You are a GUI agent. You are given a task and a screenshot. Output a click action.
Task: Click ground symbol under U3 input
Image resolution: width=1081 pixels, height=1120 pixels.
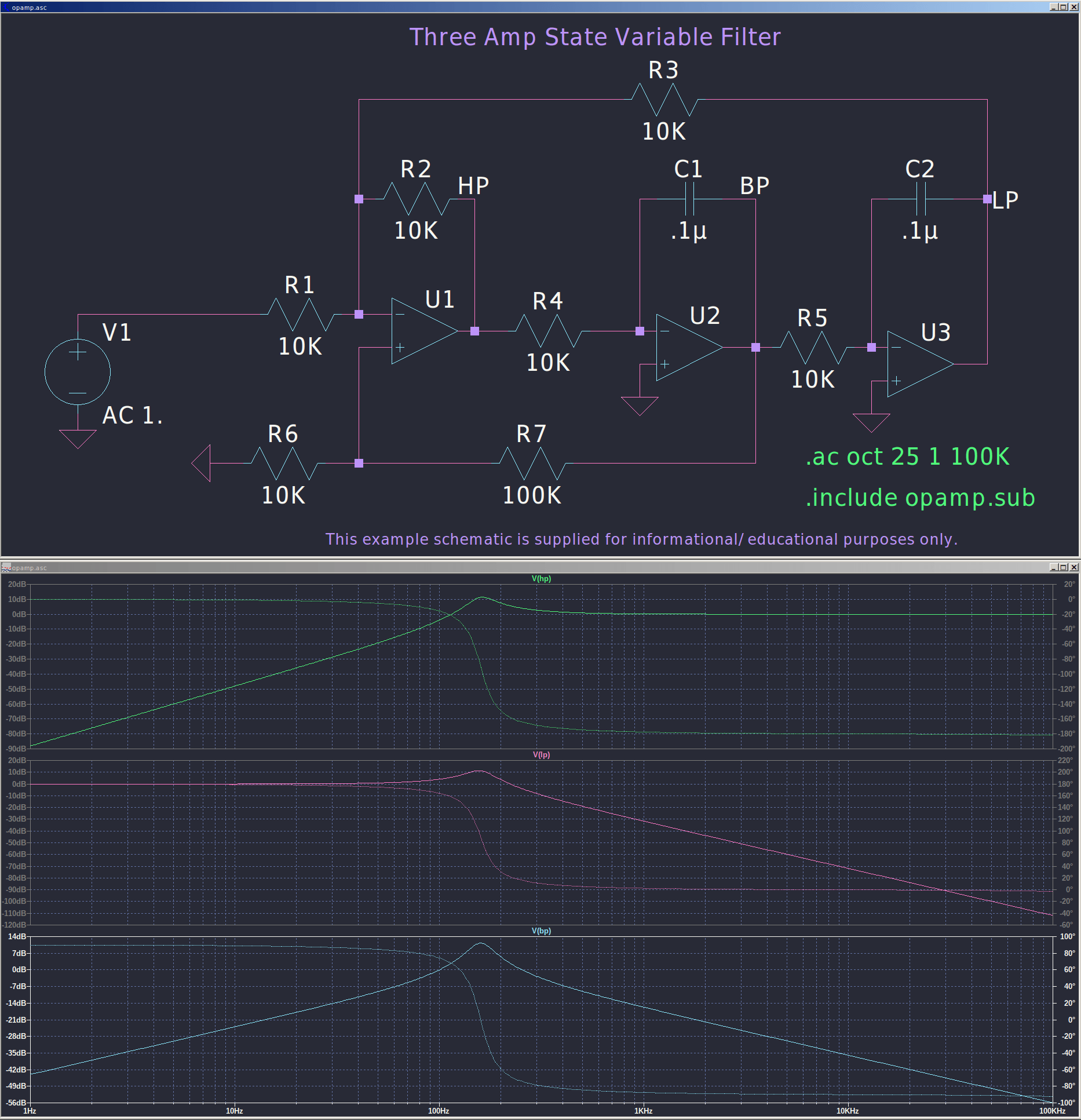tap(871, 422)
